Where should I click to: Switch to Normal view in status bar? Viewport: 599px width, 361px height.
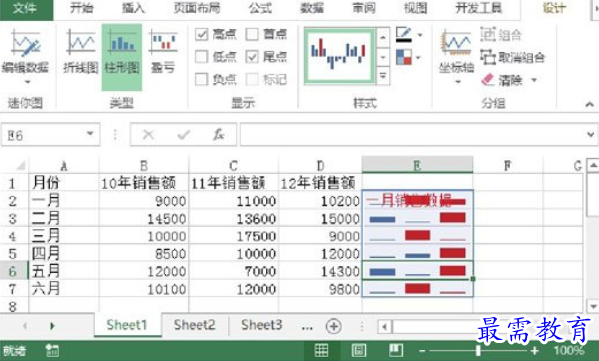(x=321, y=350)
